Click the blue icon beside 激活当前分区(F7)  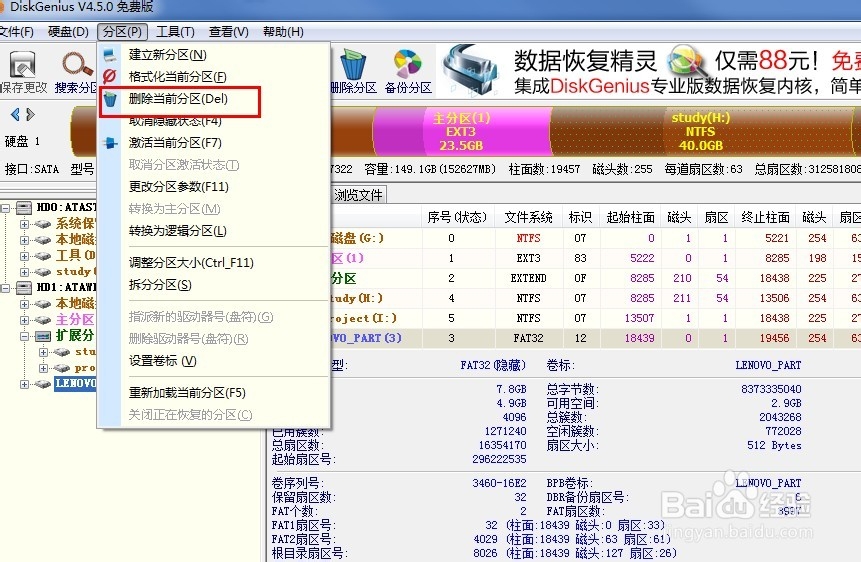coord(110,143)
